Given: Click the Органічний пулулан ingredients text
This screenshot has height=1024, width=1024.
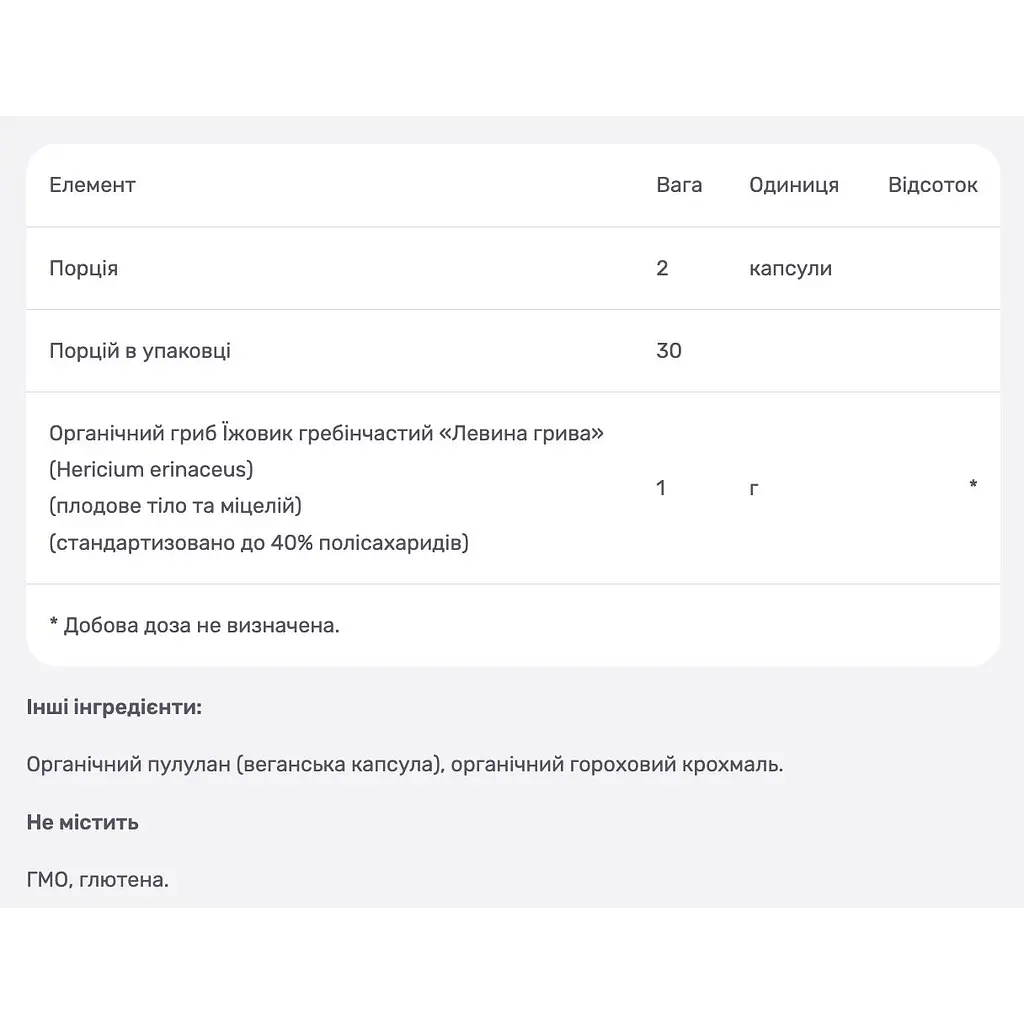Looking at the screenshot, I should pos(405,765).
